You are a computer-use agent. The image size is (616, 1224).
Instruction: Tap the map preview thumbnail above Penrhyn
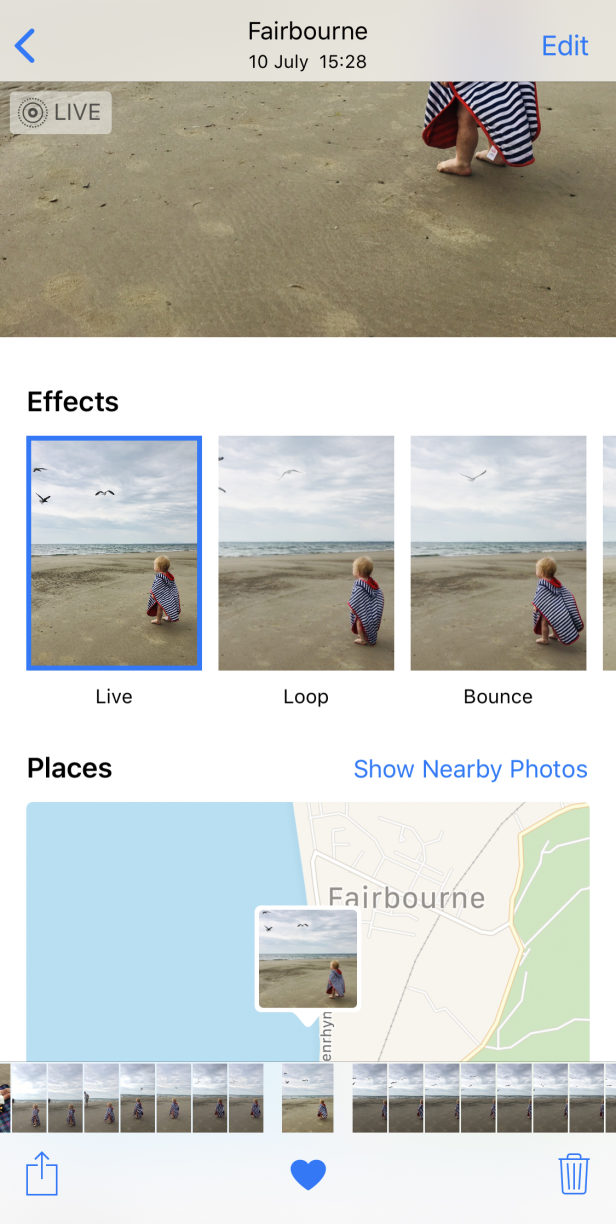306,958
